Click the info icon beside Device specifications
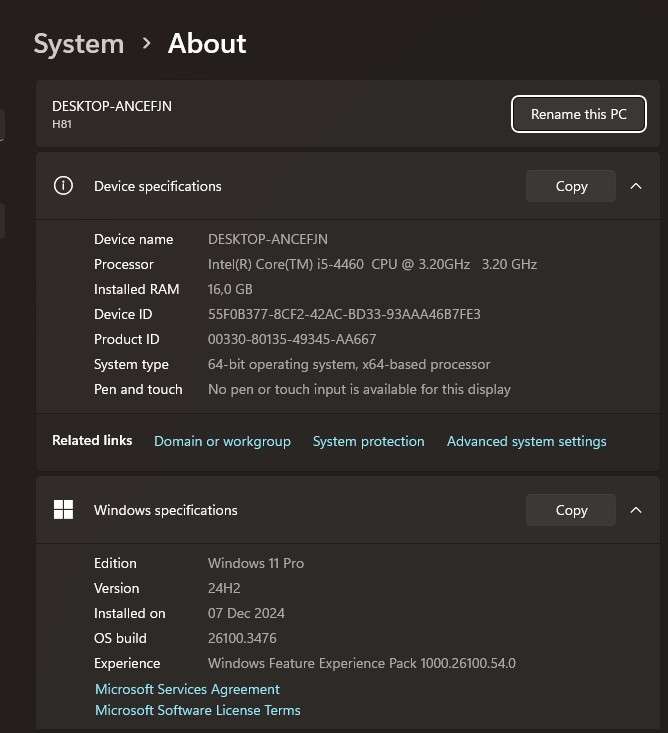668x733 pixels. point(63,186)
